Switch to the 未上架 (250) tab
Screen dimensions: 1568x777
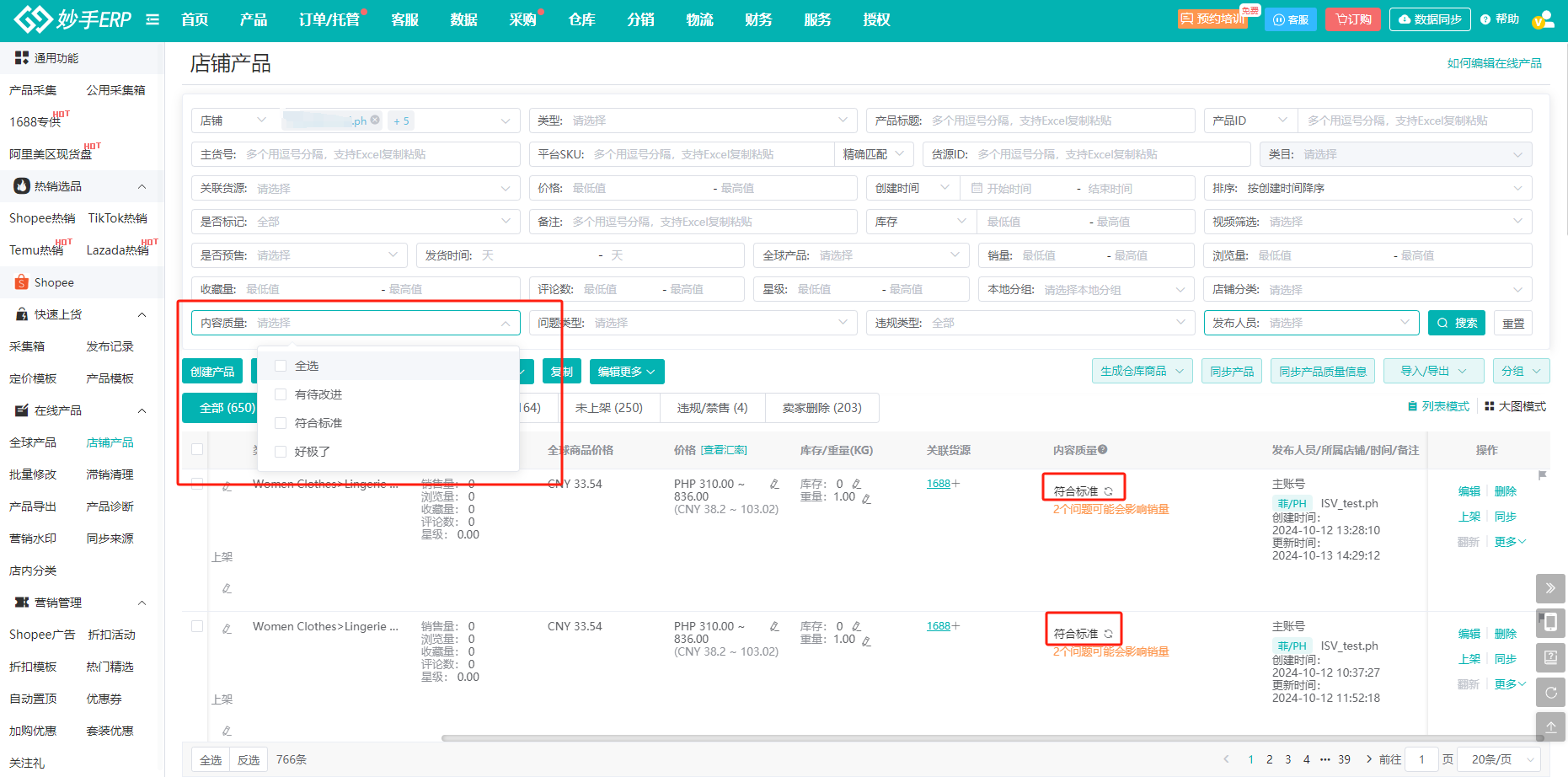609,408
